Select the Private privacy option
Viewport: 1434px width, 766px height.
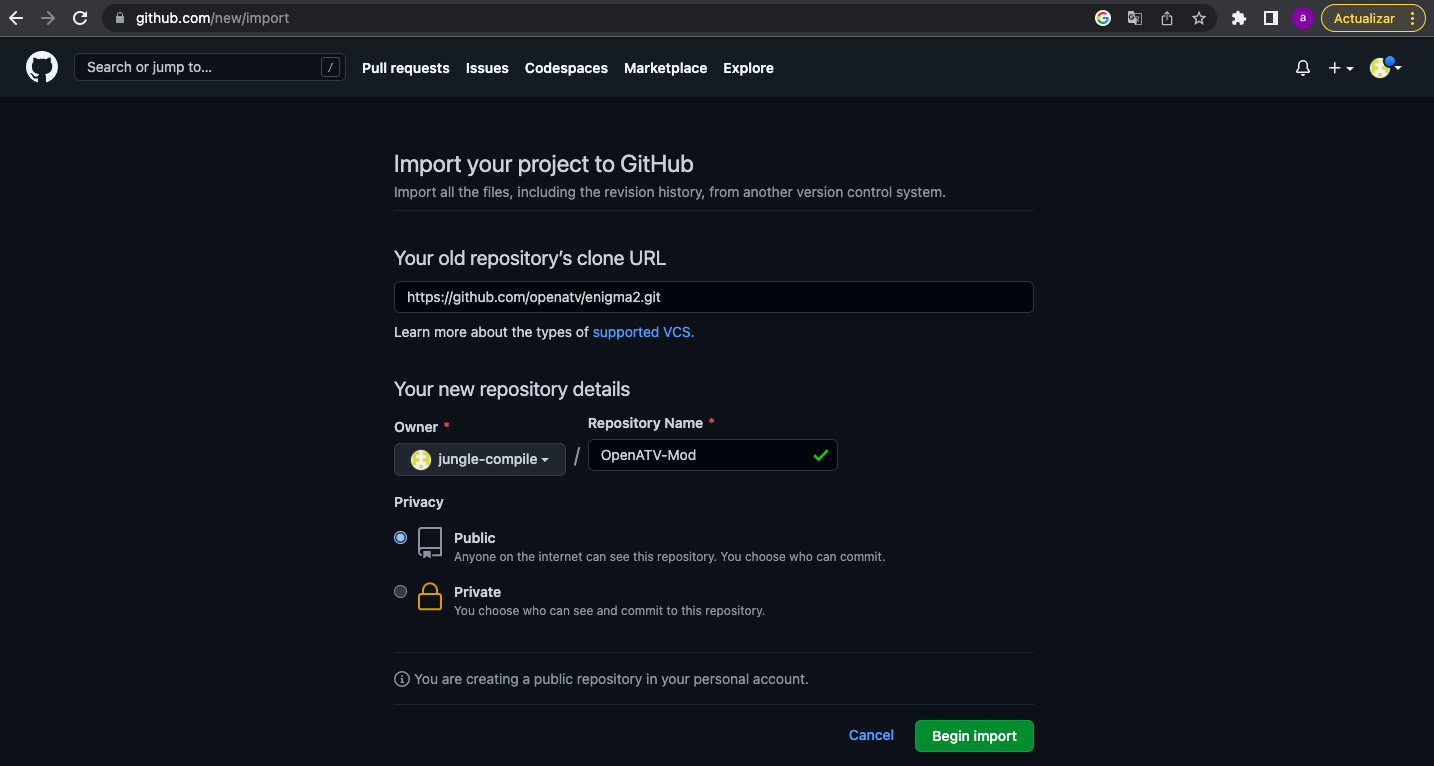[401, 592]
